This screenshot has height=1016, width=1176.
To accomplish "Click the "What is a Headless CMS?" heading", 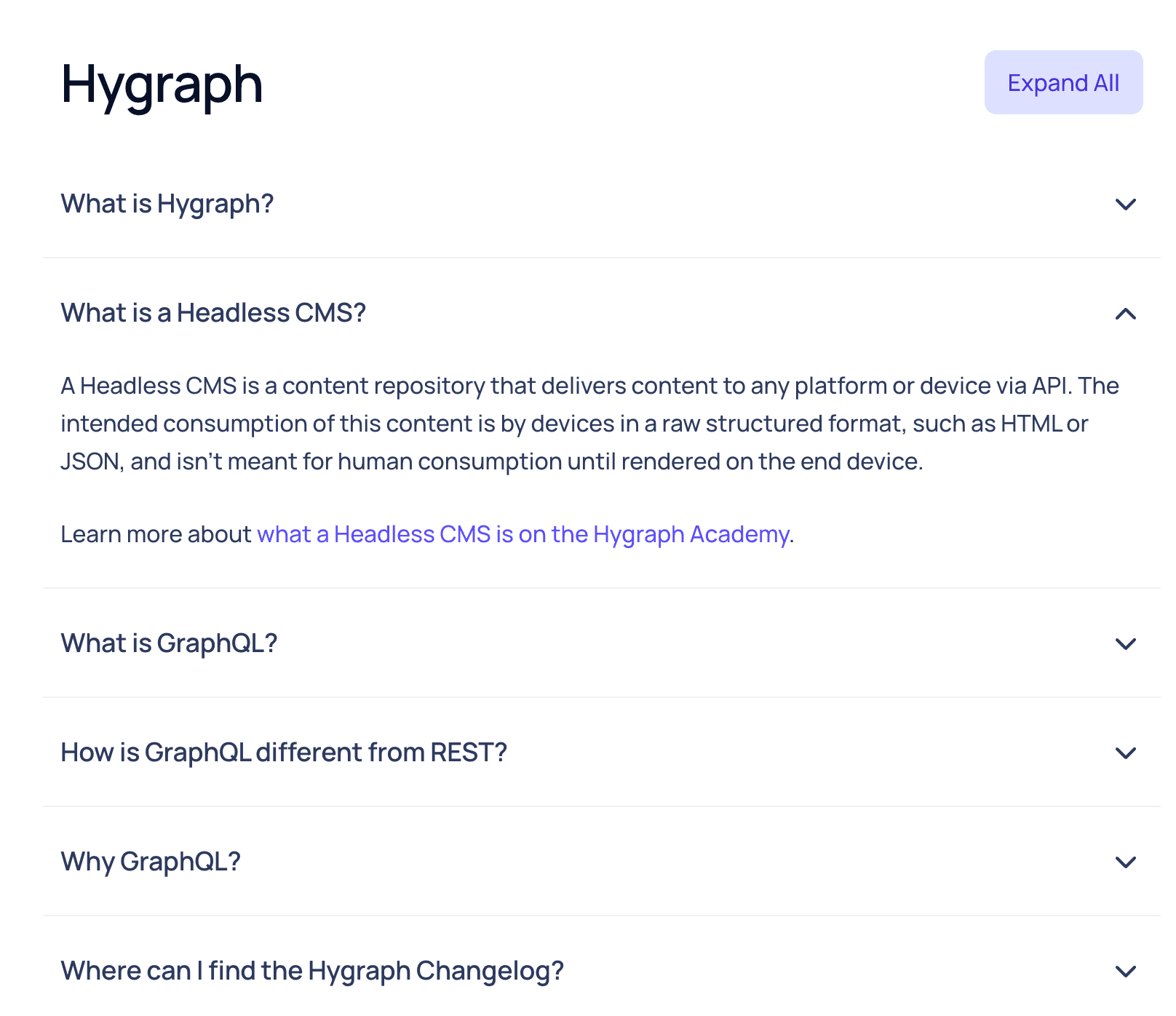I will coord(214,312).
